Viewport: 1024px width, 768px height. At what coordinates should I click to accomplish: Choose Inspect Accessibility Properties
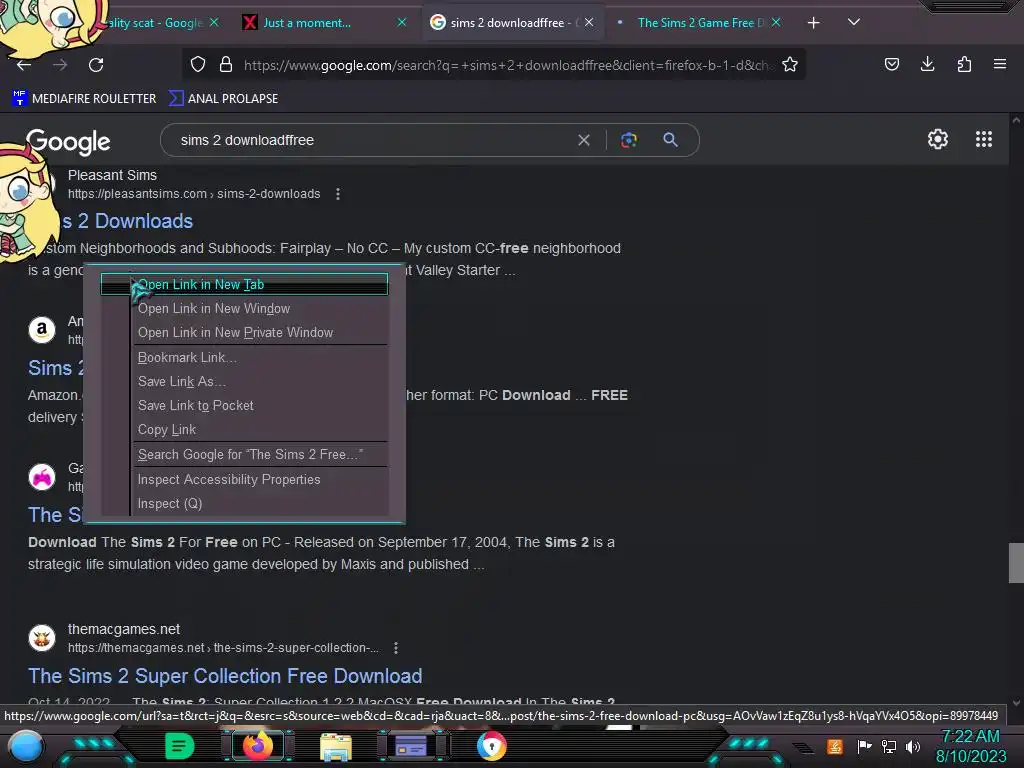coord(244,479)
